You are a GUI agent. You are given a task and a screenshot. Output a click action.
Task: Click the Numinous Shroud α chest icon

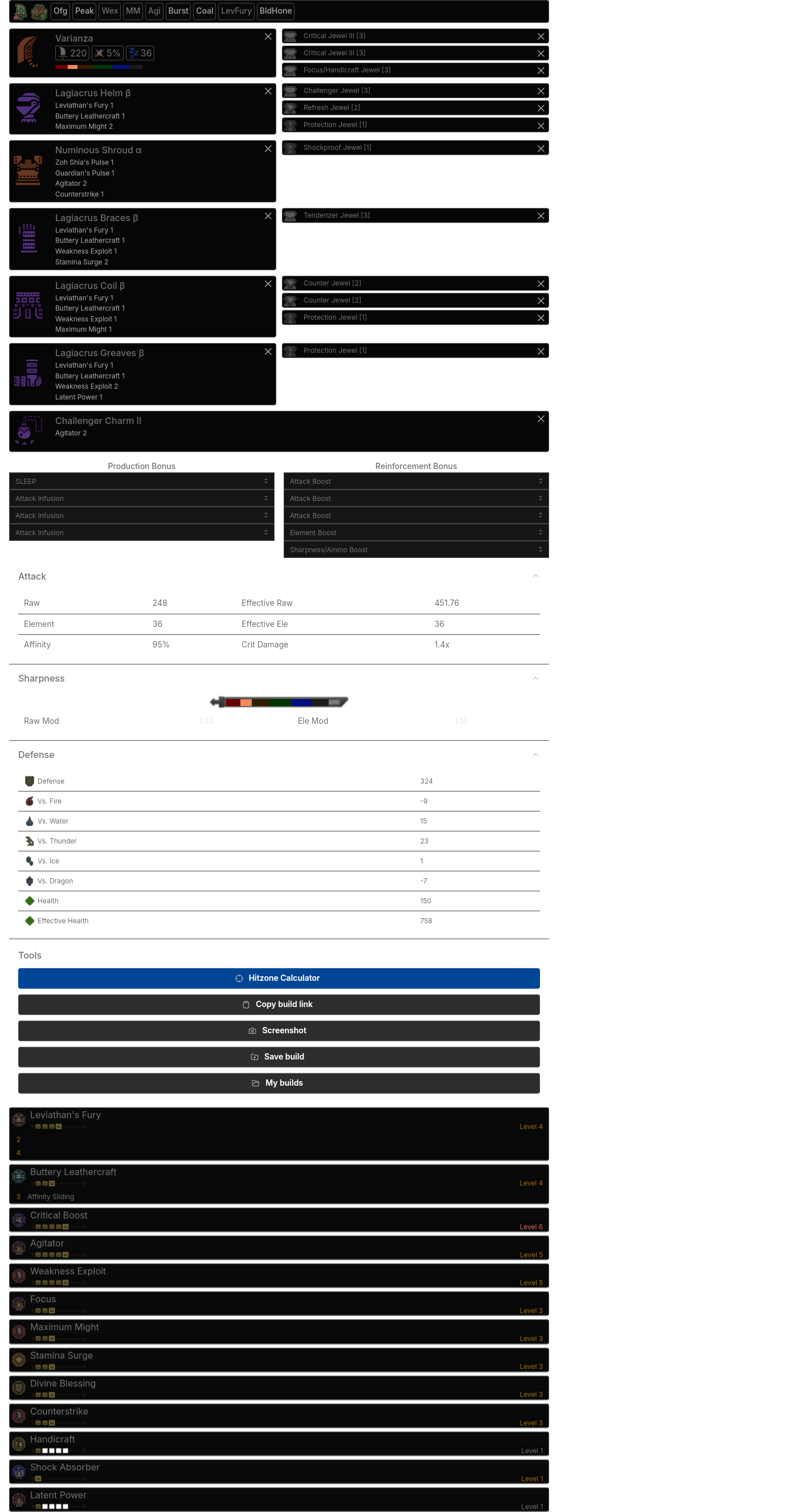(x=28, y=171)
